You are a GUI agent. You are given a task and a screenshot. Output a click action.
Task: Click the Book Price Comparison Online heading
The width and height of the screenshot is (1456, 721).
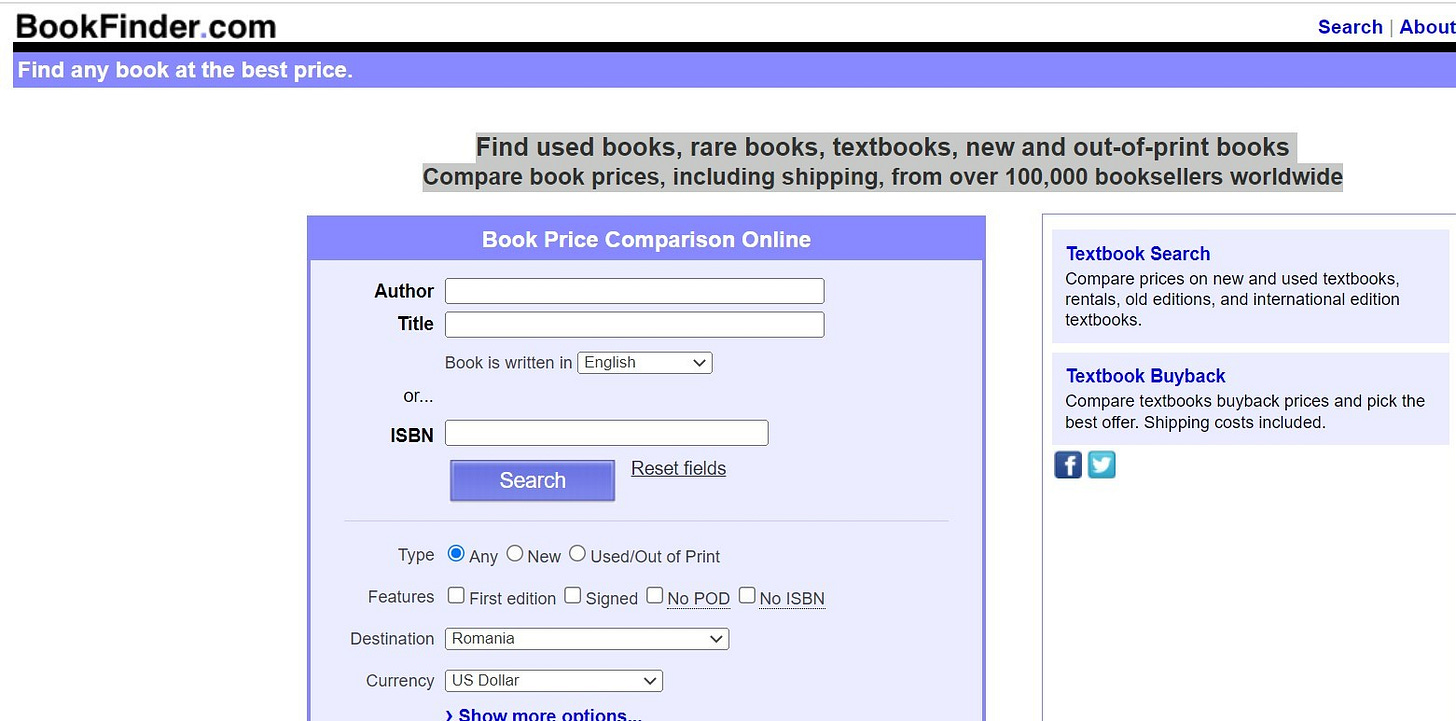click(646, 240)
